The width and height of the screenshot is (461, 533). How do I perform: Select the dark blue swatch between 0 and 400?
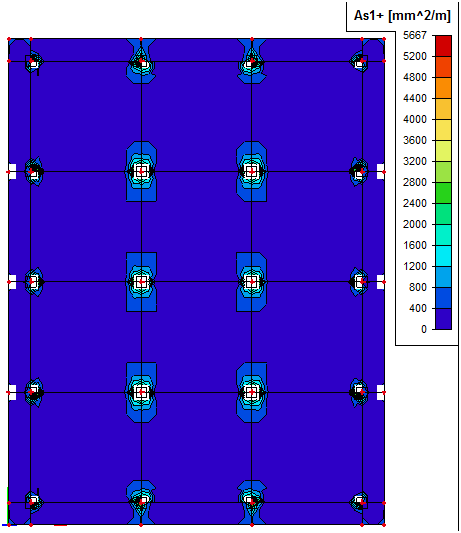(x=443, y=319)
